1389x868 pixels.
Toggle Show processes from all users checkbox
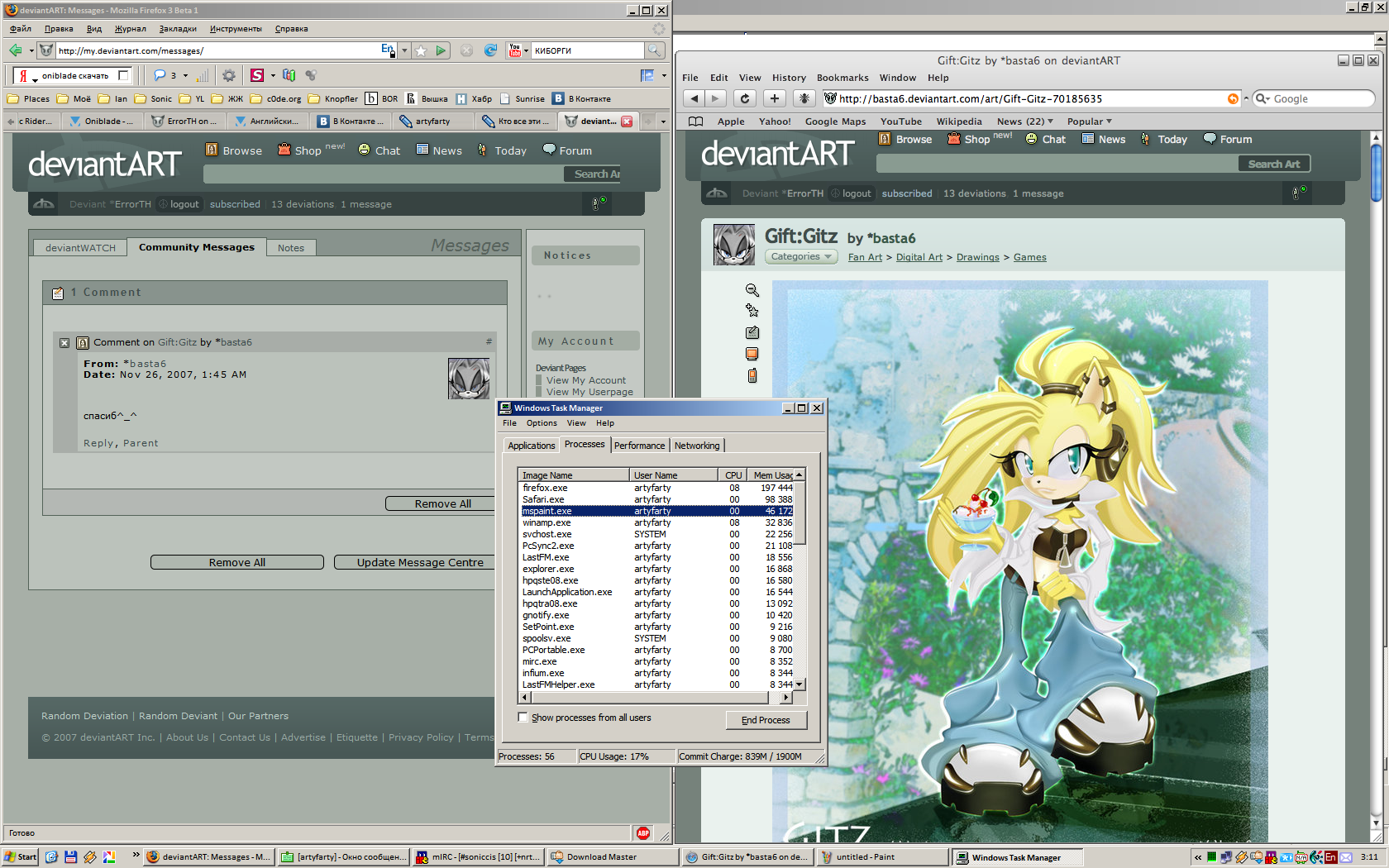tap(523, 718)
